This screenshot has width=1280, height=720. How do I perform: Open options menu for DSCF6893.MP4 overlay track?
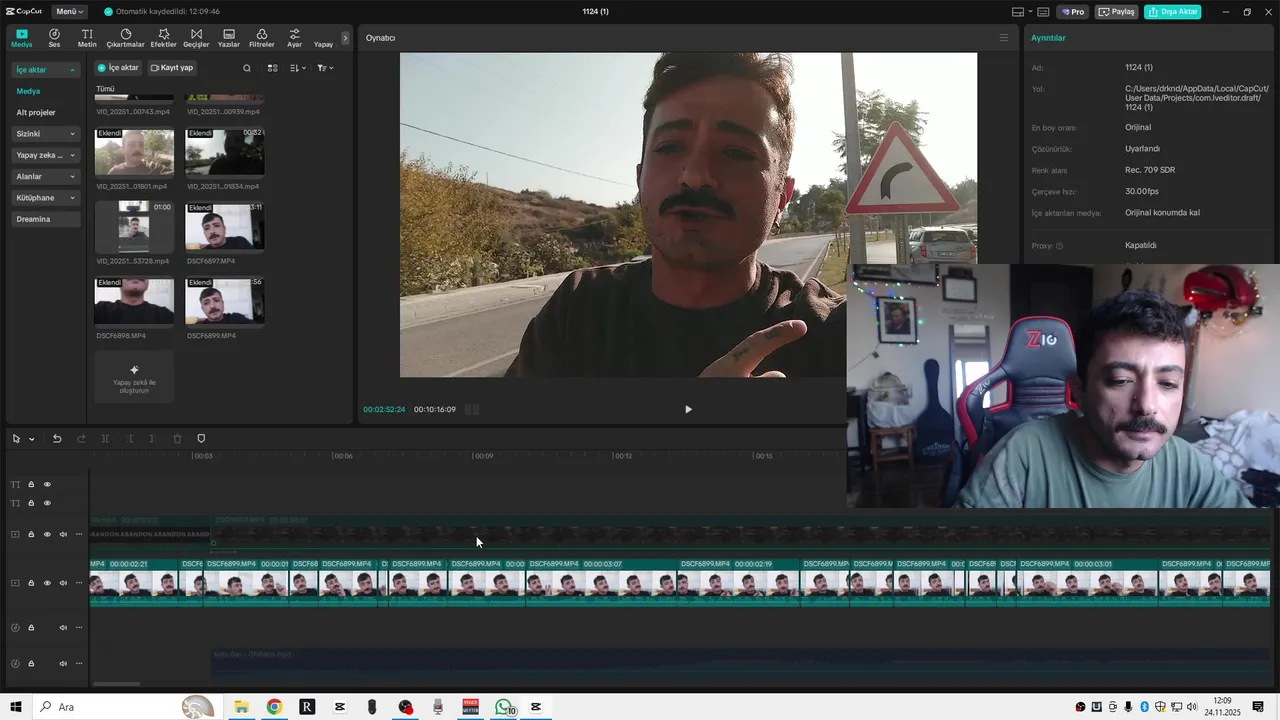pyautogui.click(x=79, y=534)
